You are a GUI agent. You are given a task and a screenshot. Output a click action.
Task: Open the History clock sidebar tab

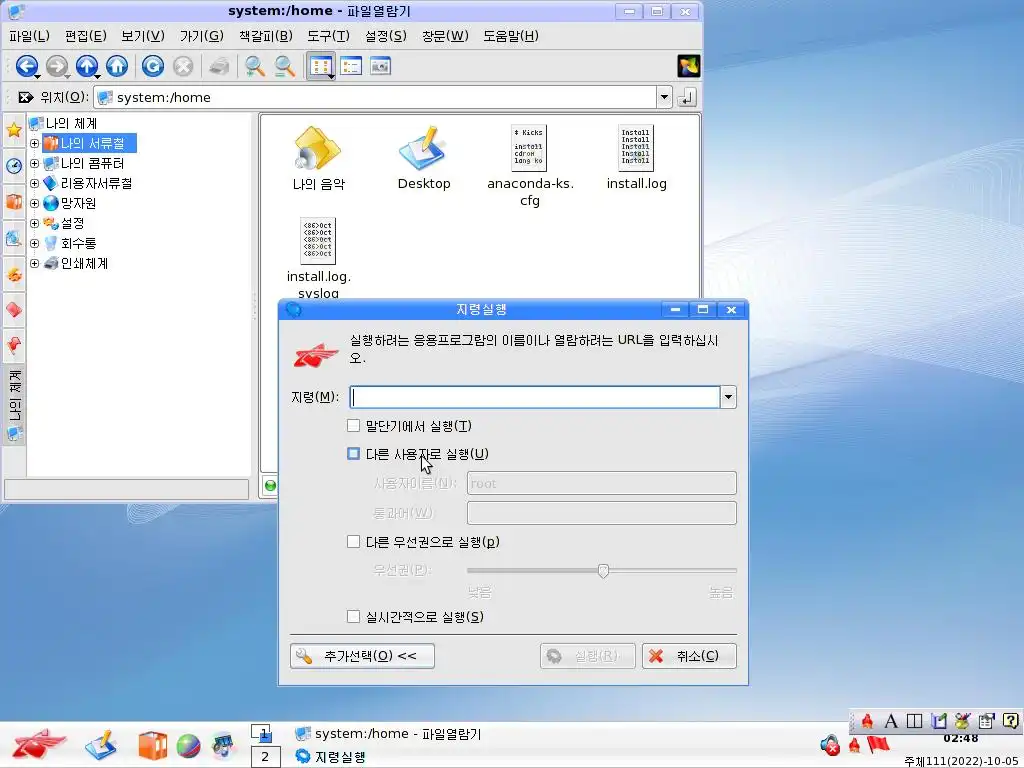tap(14, 165)
